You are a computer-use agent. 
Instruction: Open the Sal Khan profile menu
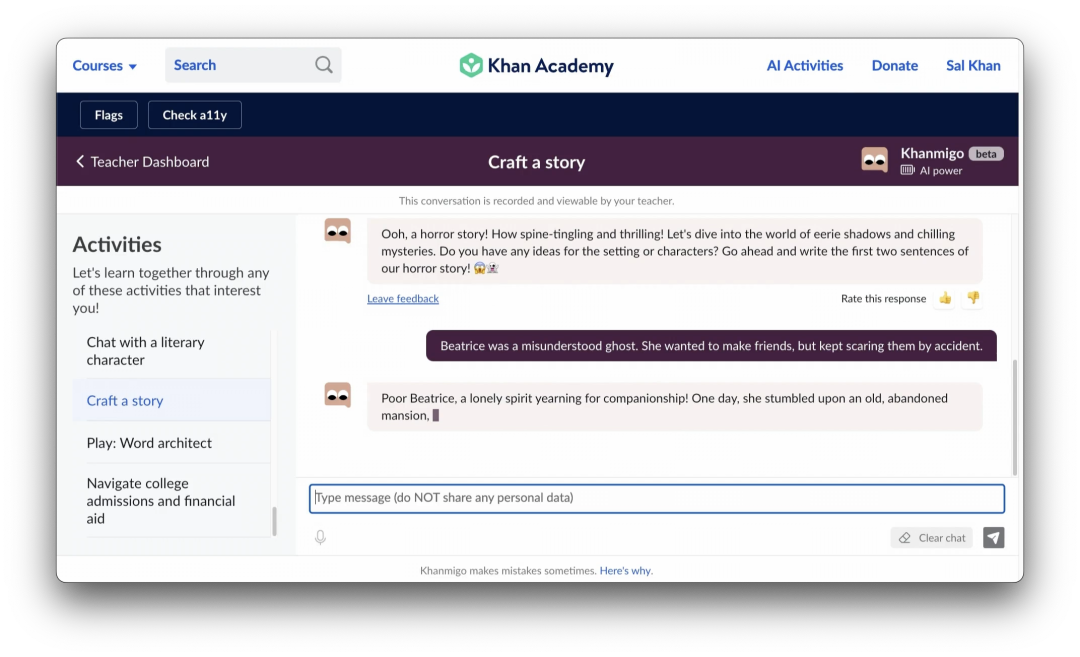click(973, 65)
